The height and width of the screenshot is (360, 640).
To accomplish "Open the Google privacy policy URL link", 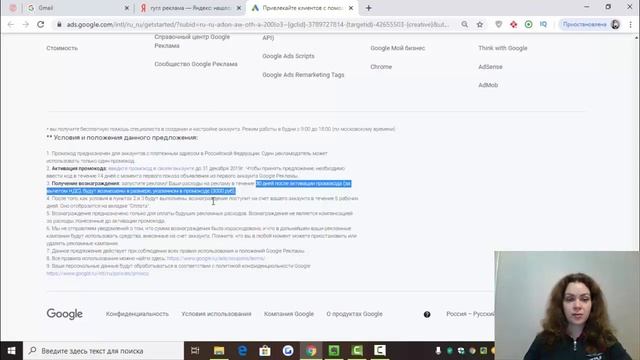I will 98,273.
